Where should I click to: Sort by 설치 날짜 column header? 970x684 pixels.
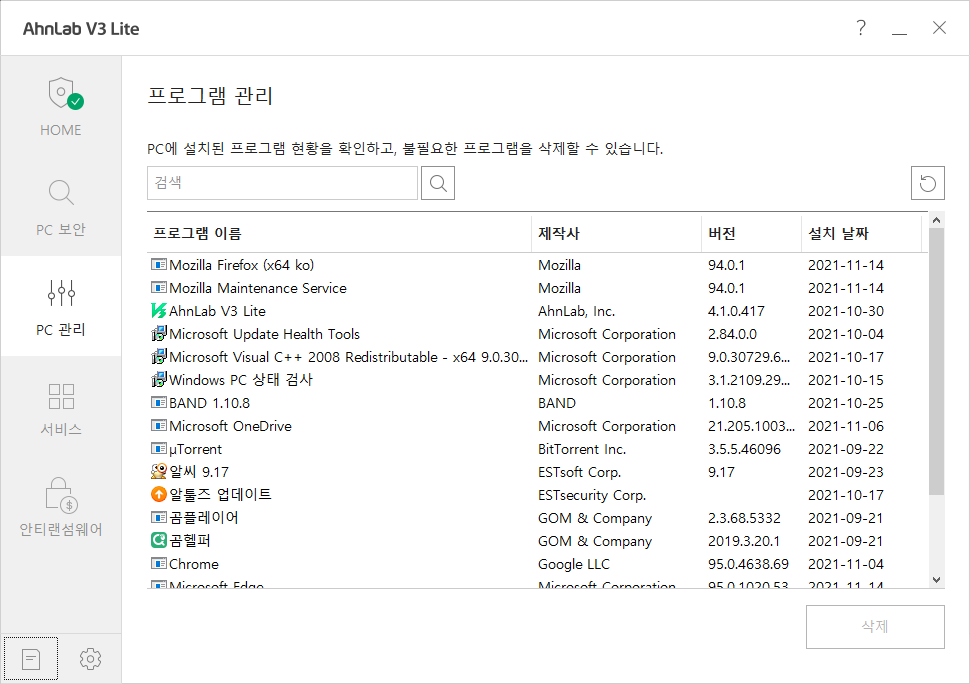861,233
